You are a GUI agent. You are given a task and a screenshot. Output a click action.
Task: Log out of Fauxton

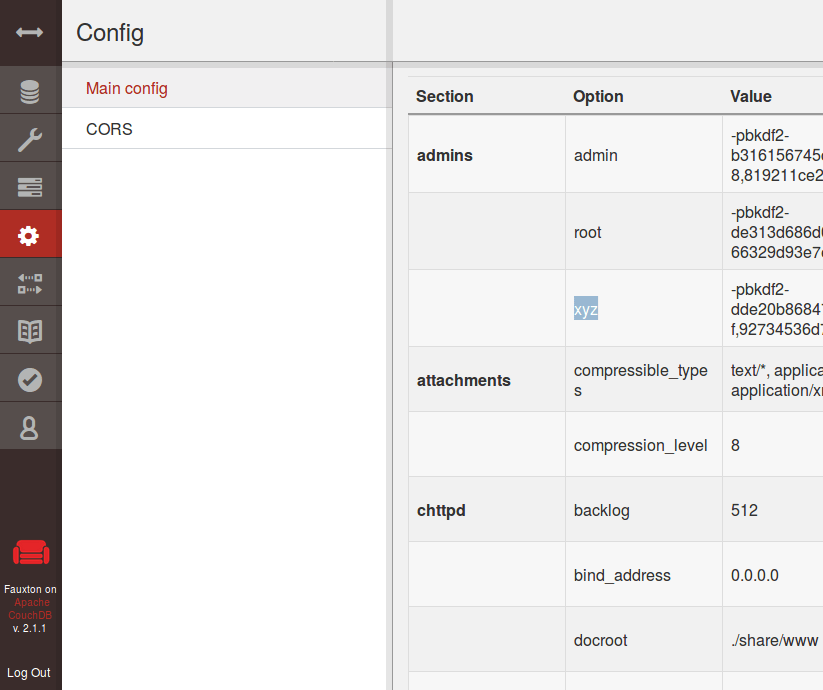click(x=29, y=672)
